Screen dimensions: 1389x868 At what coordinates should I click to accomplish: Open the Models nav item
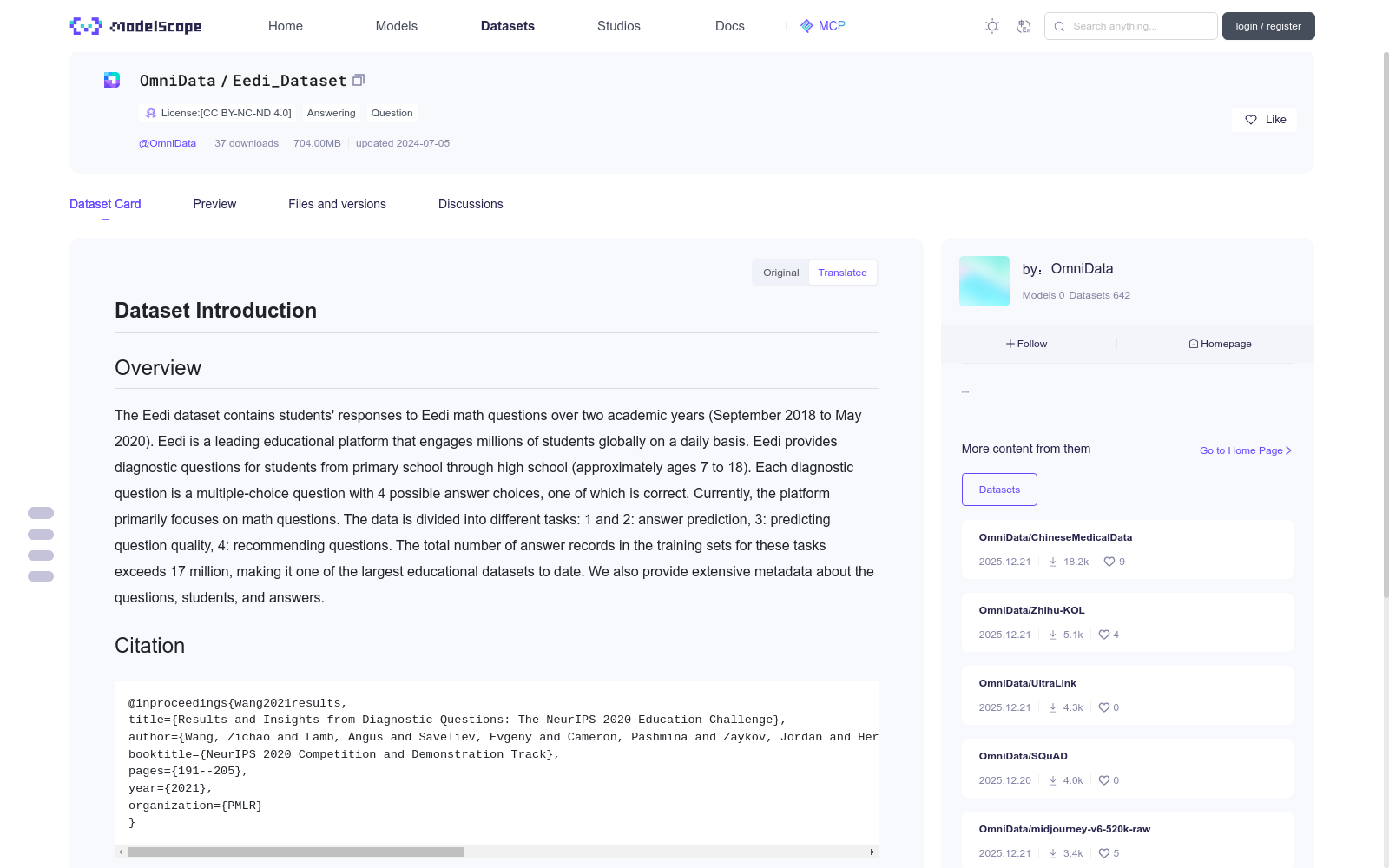point(397,26)
